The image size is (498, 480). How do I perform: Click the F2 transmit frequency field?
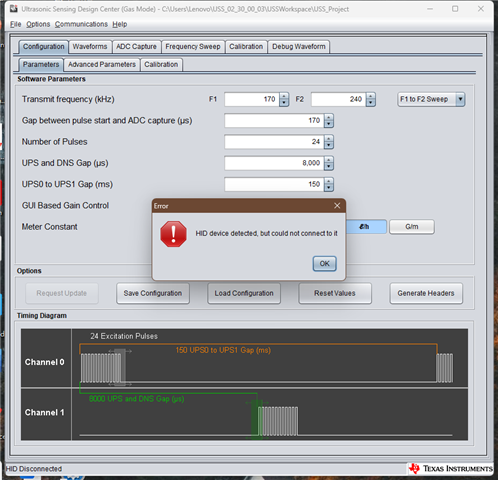tap(338, 99)
